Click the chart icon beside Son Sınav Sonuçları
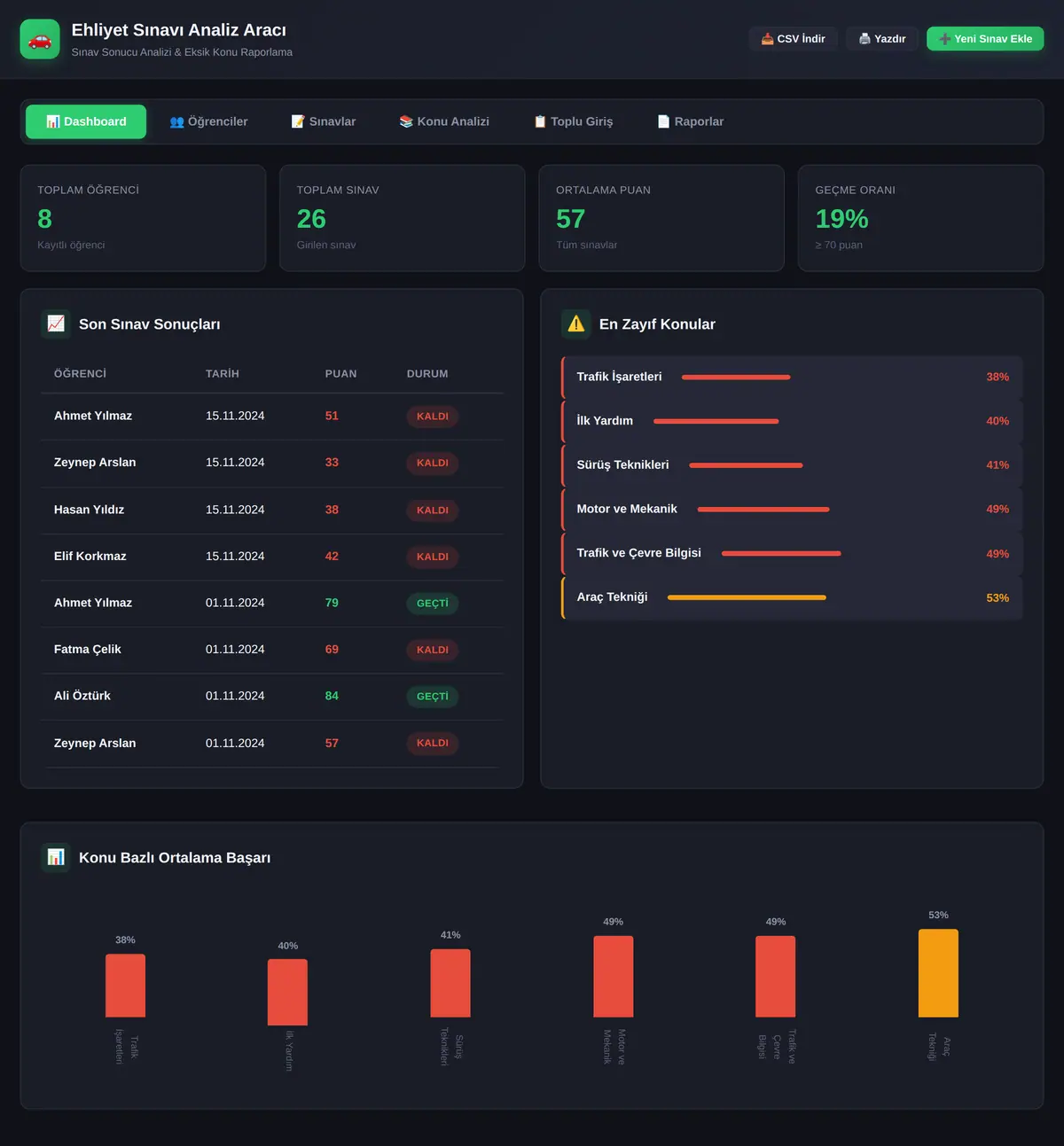1064x1146 pixels. pyautogui.click(x=56, y=324)
